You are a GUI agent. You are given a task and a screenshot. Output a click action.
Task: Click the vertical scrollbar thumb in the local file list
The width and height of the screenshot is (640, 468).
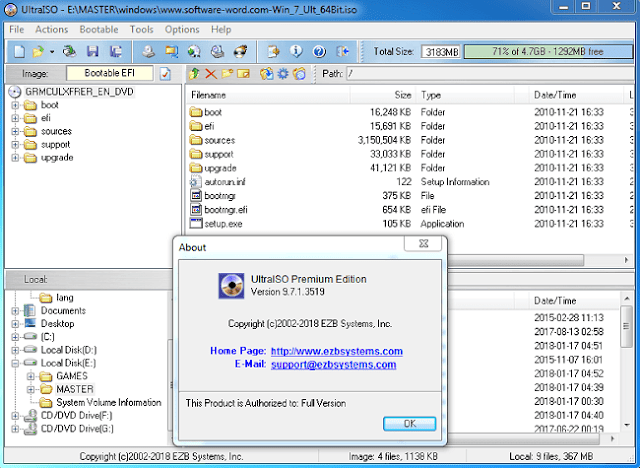point(626,326)
